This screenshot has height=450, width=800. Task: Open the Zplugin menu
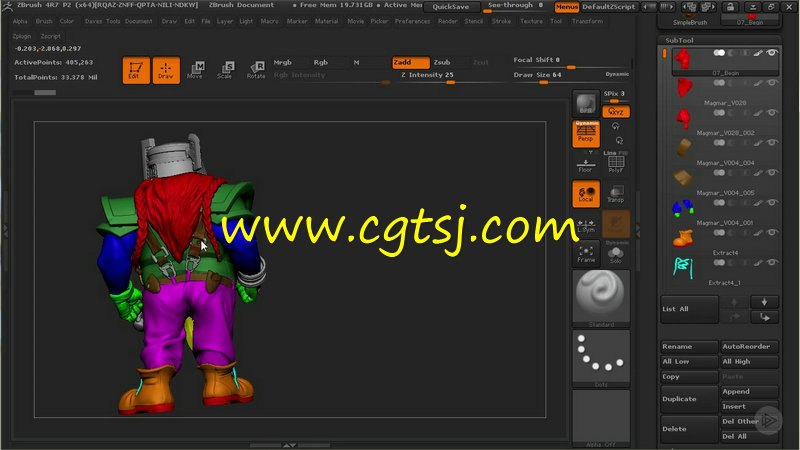pos(22,36)
